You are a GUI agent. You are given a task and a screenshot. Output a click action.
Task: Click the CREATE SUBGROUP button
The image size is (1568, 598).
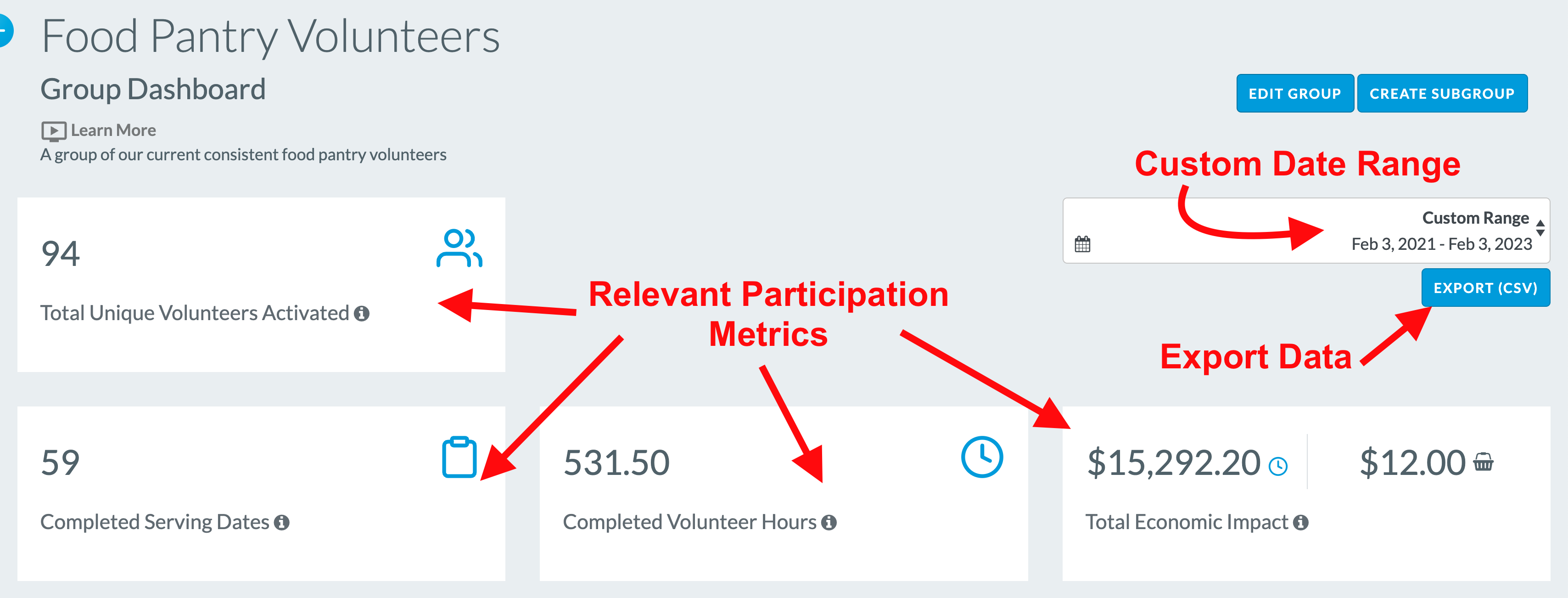pos(1441,93)
